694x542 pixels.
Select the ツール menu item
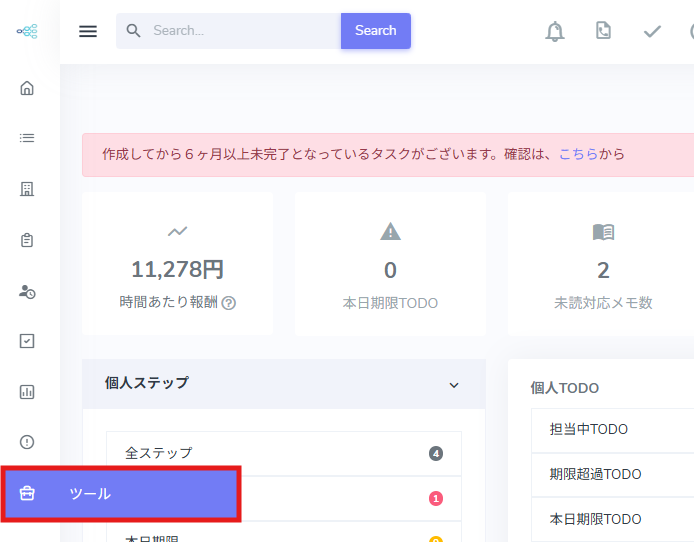[x=120, y=494]
